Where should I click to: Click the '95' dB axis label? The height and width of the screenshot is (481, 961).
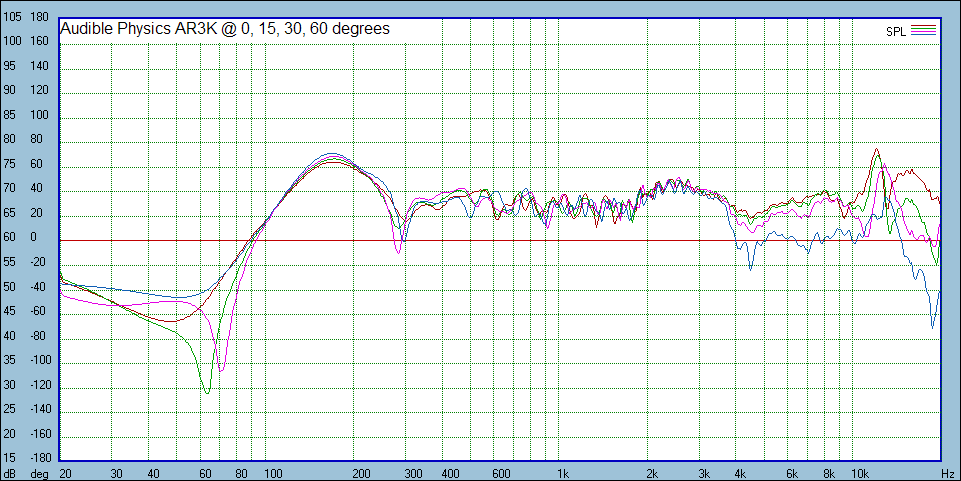(x=10, y=66)
